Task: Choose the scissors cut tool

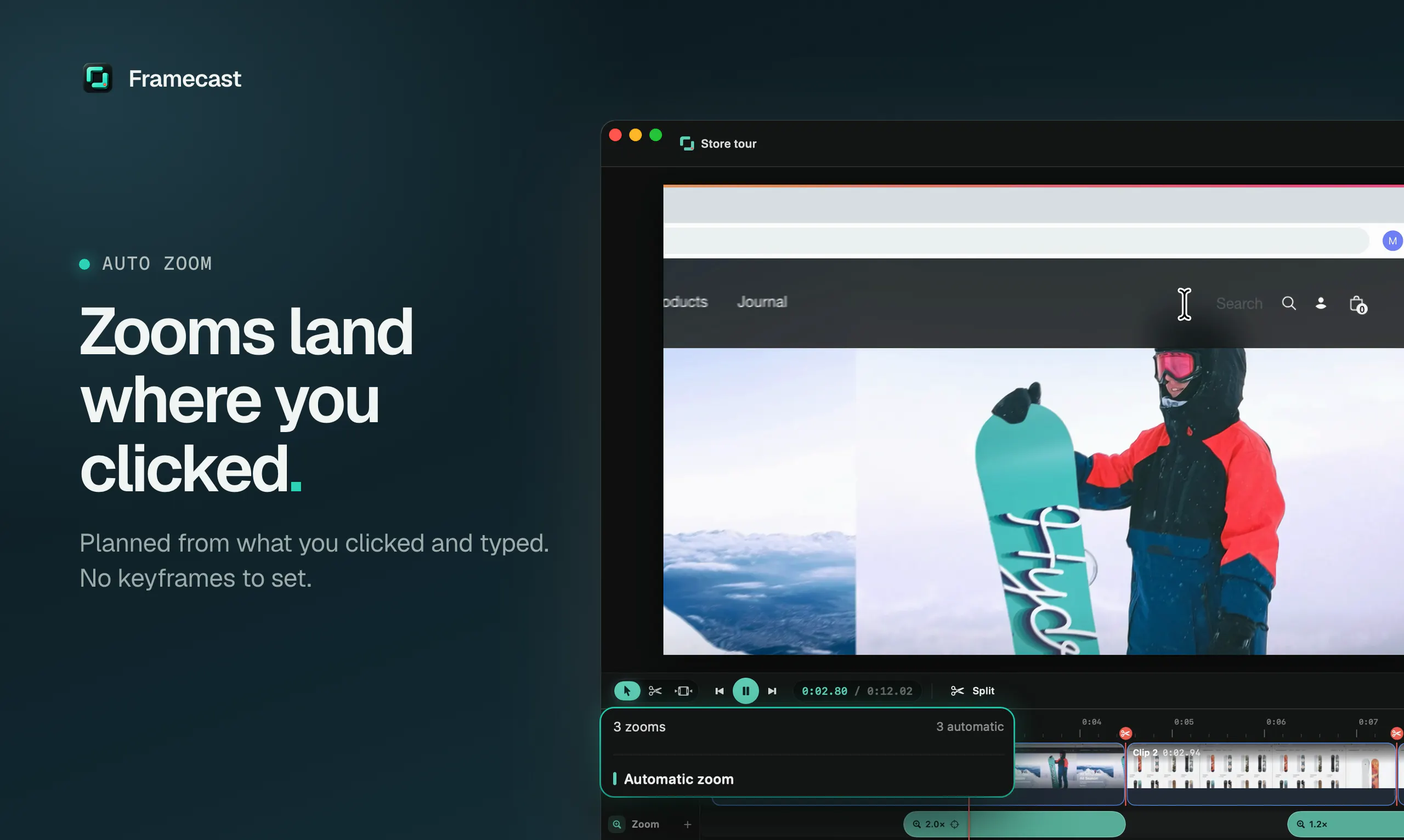Action: point(655,690)
